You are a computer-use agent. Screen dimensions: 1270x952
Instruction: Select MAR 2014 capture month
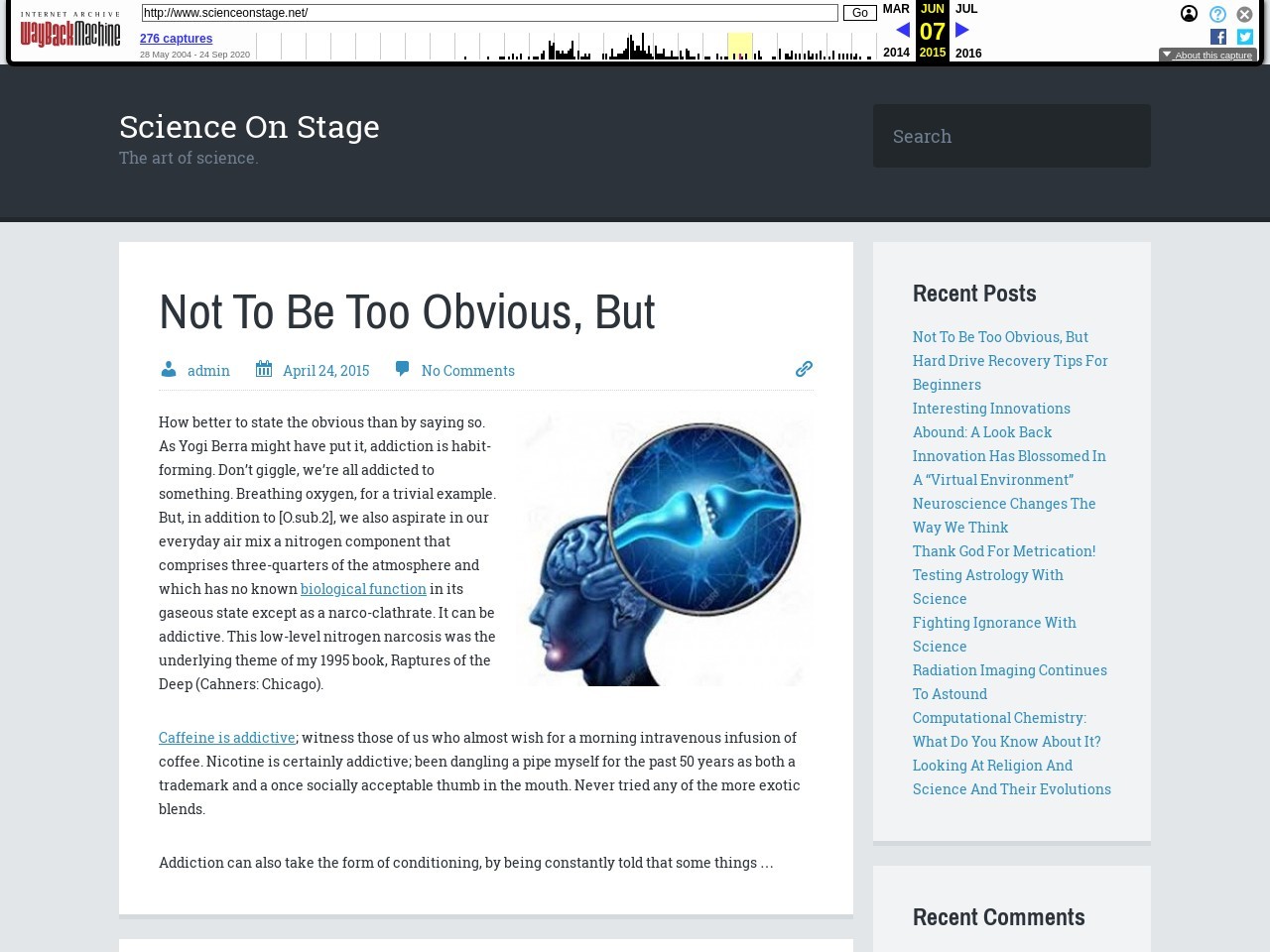click(x=896, y=9)
